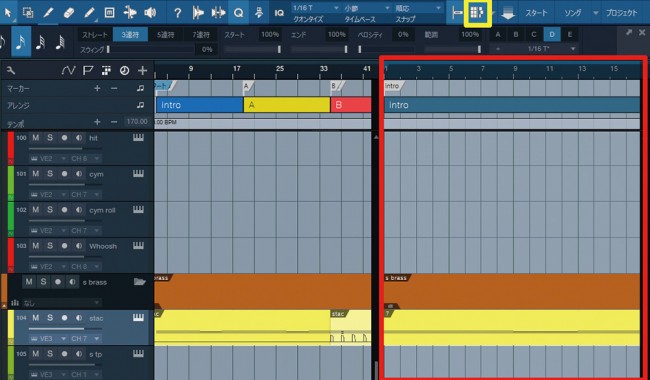Solo the stac track
This screenshot has width=650, height=380.
50,318
